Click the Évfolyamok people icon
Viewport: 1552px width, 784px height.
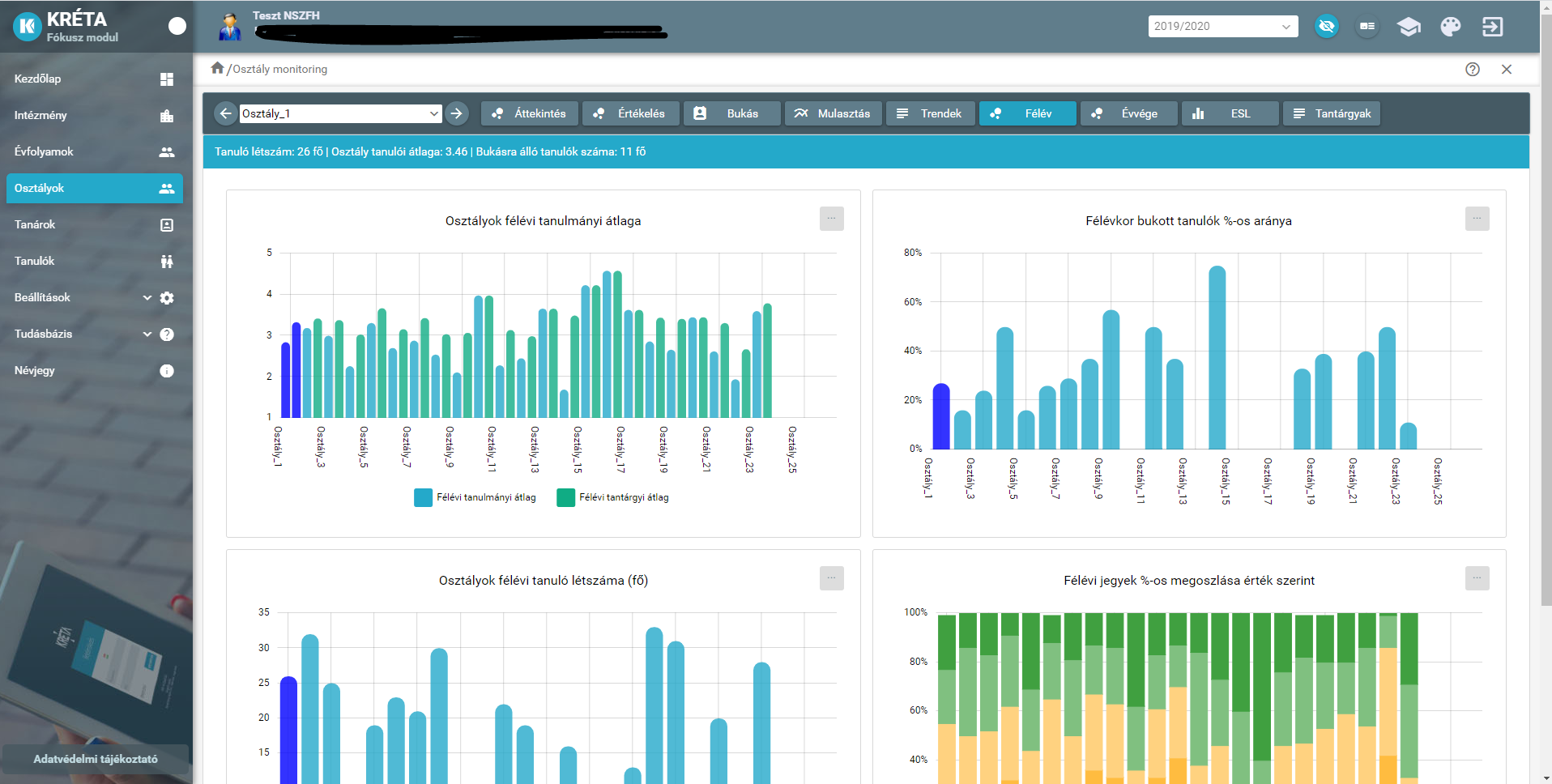(167, 152)
